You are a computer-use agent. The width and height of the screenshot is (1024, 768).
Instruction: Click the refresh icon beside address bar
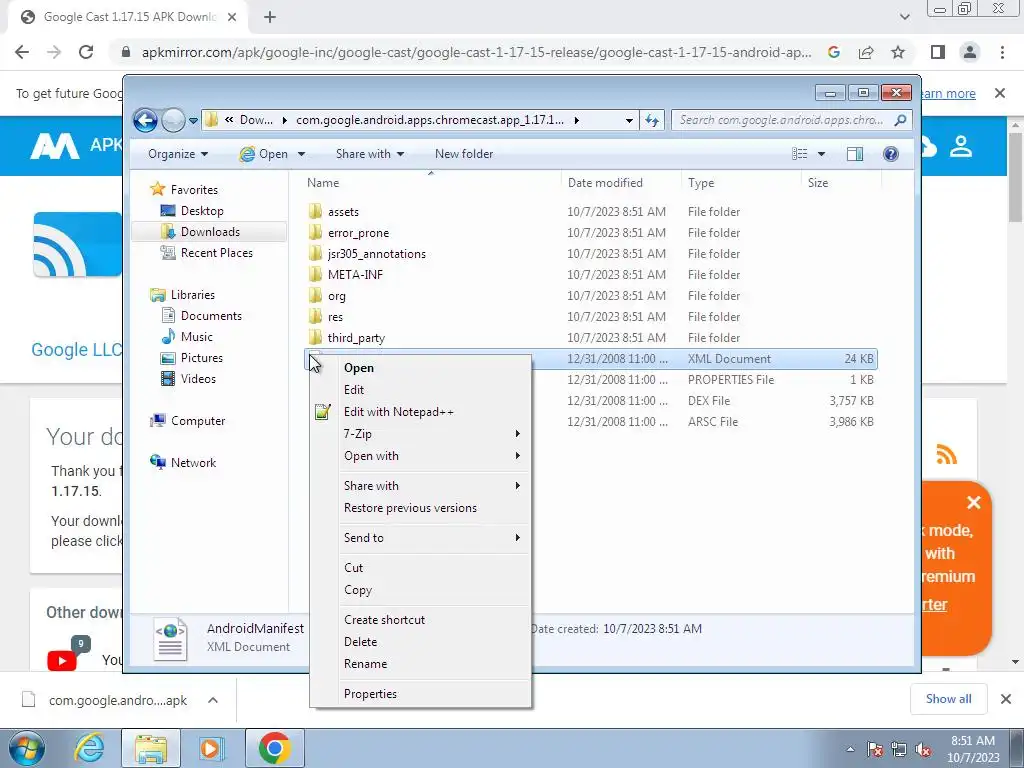[652, 120]
